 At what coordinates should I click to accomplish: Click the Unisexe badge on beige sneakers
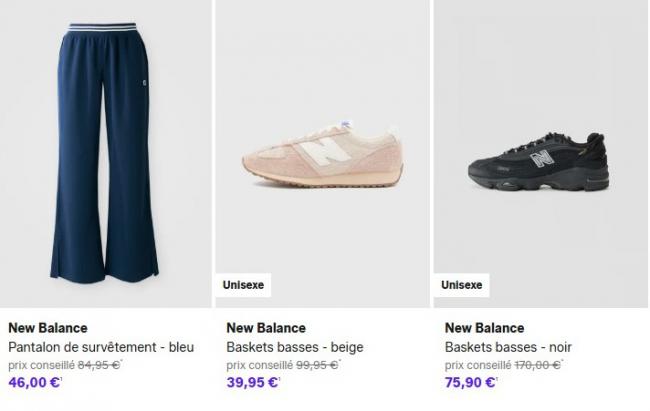[x=244, y=285]
